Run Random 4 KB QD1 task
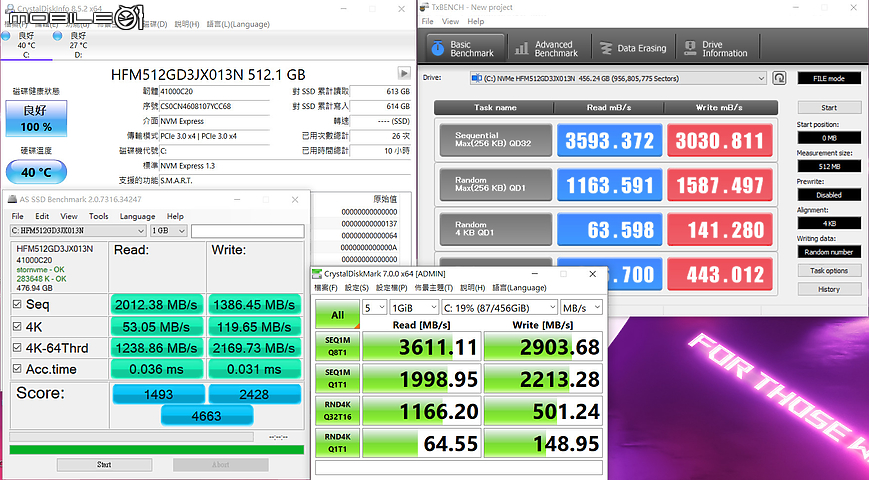The image size is (869, 480). 495,229
